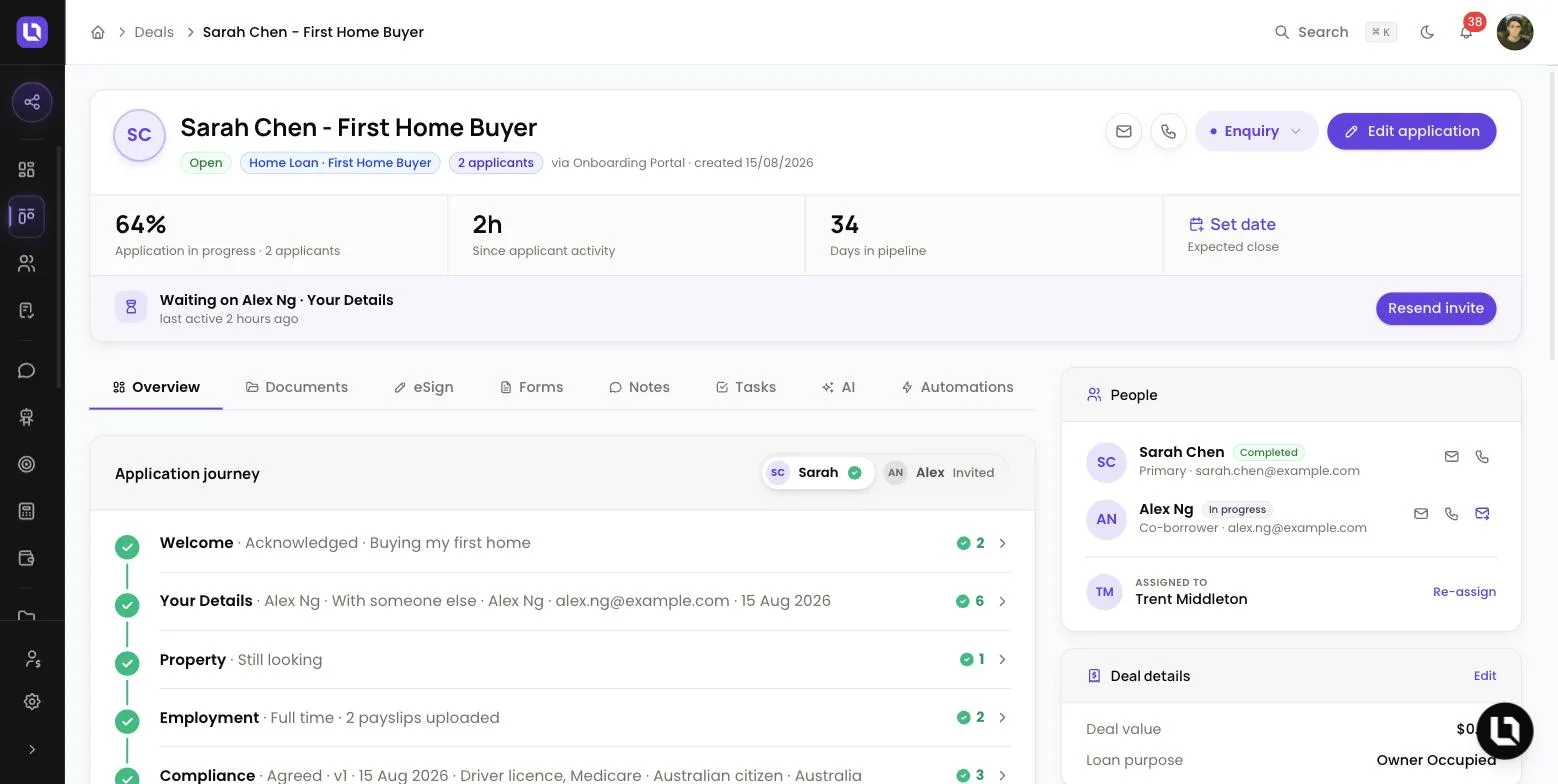The image size is (1558, 784).
Task: Email Sarah Chen from People panel
Action: 1452,457
